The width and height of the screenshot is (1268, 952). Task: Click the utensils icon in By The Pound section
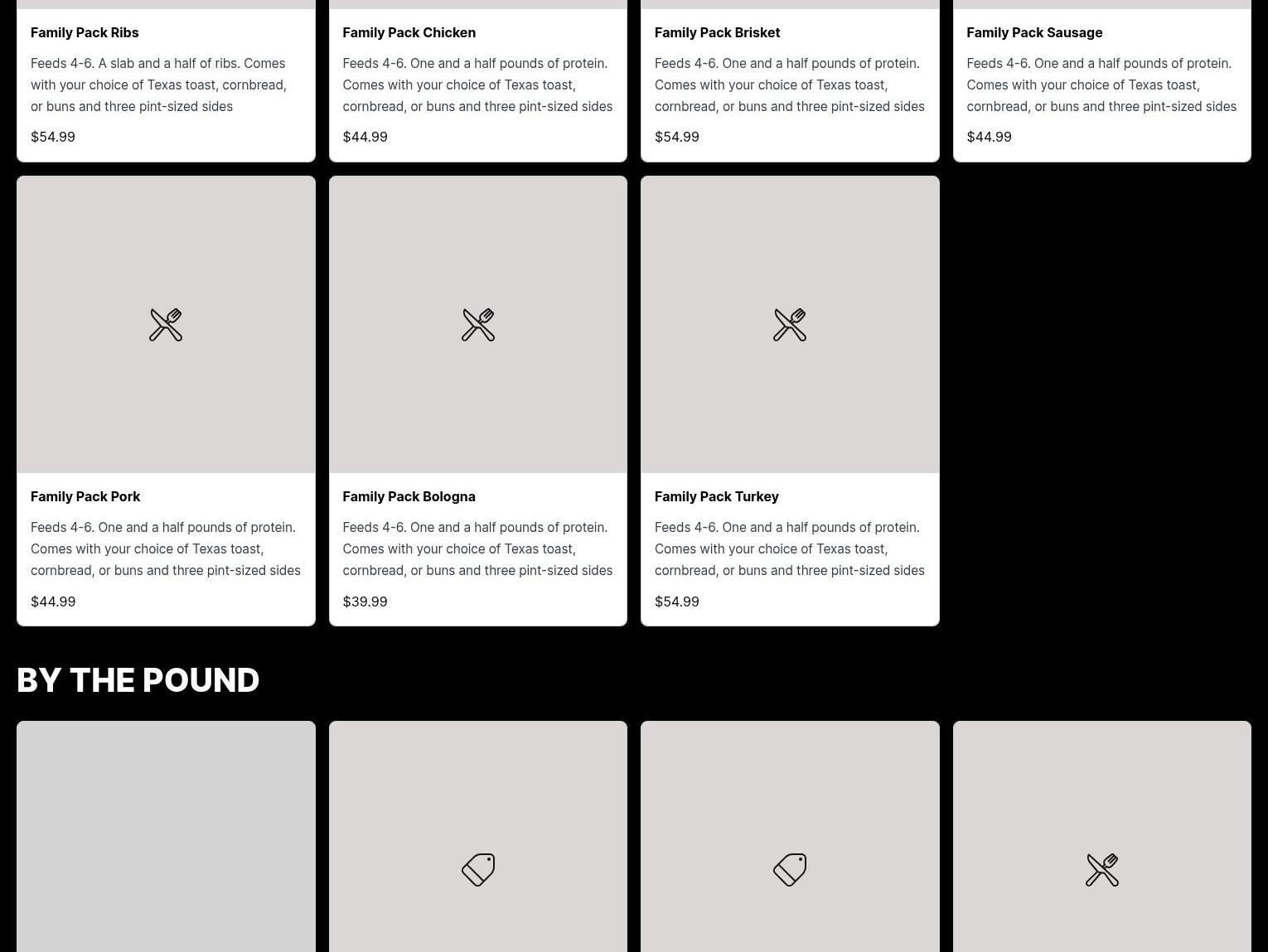[x=1102, y=870]
